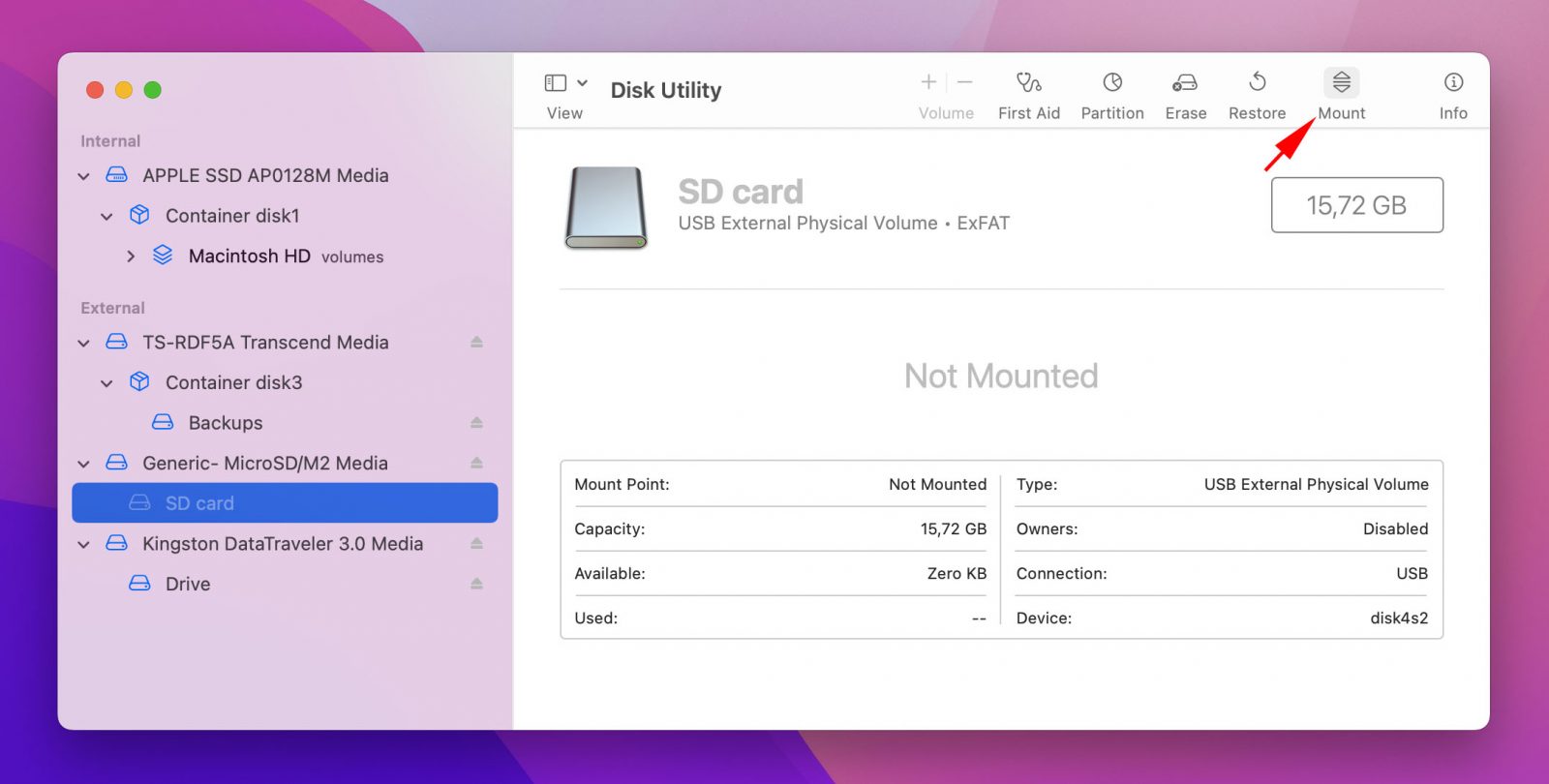The image size is (1549, 784).
Task: Click the Backups volume drive icon
Action: pyautogui.click(x=163, y=422)
